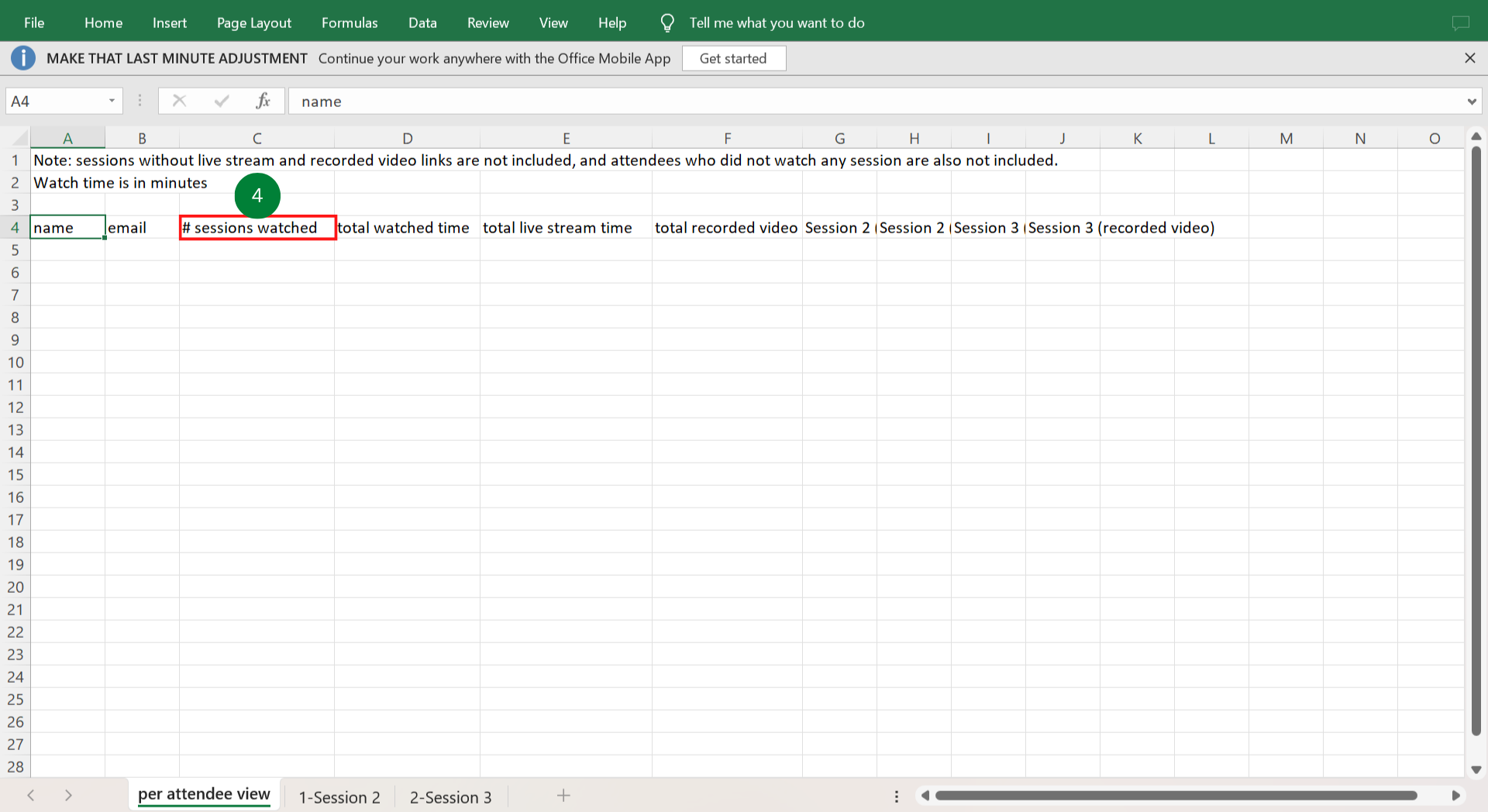1488x812 pixels.
Task: Click the cancel entry X icon
Action: coord(179,101)
